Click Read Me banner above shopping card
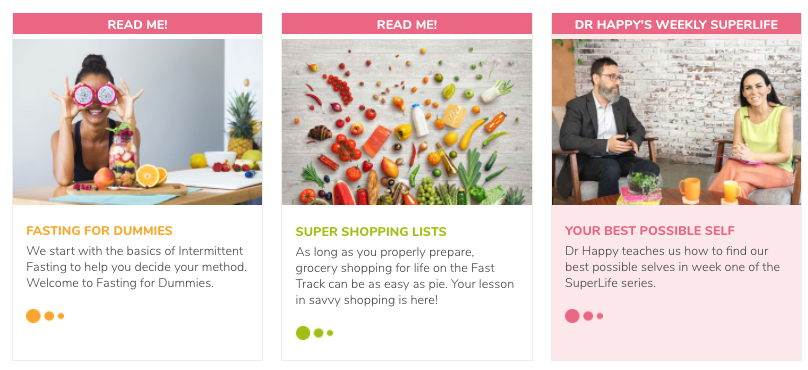The width and height of the screenshot is (808, 370). click(x=407, y=24)
